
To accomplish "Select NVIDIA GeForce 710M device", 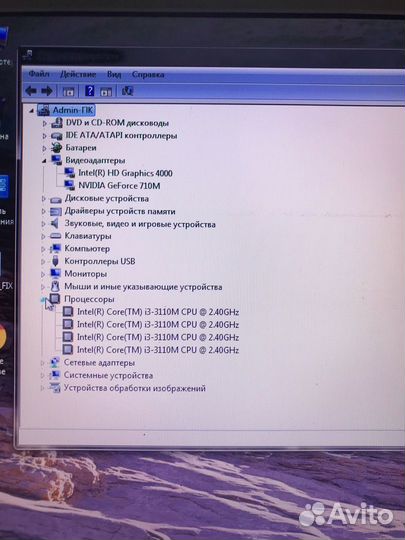I will click(x=119, y=186).
